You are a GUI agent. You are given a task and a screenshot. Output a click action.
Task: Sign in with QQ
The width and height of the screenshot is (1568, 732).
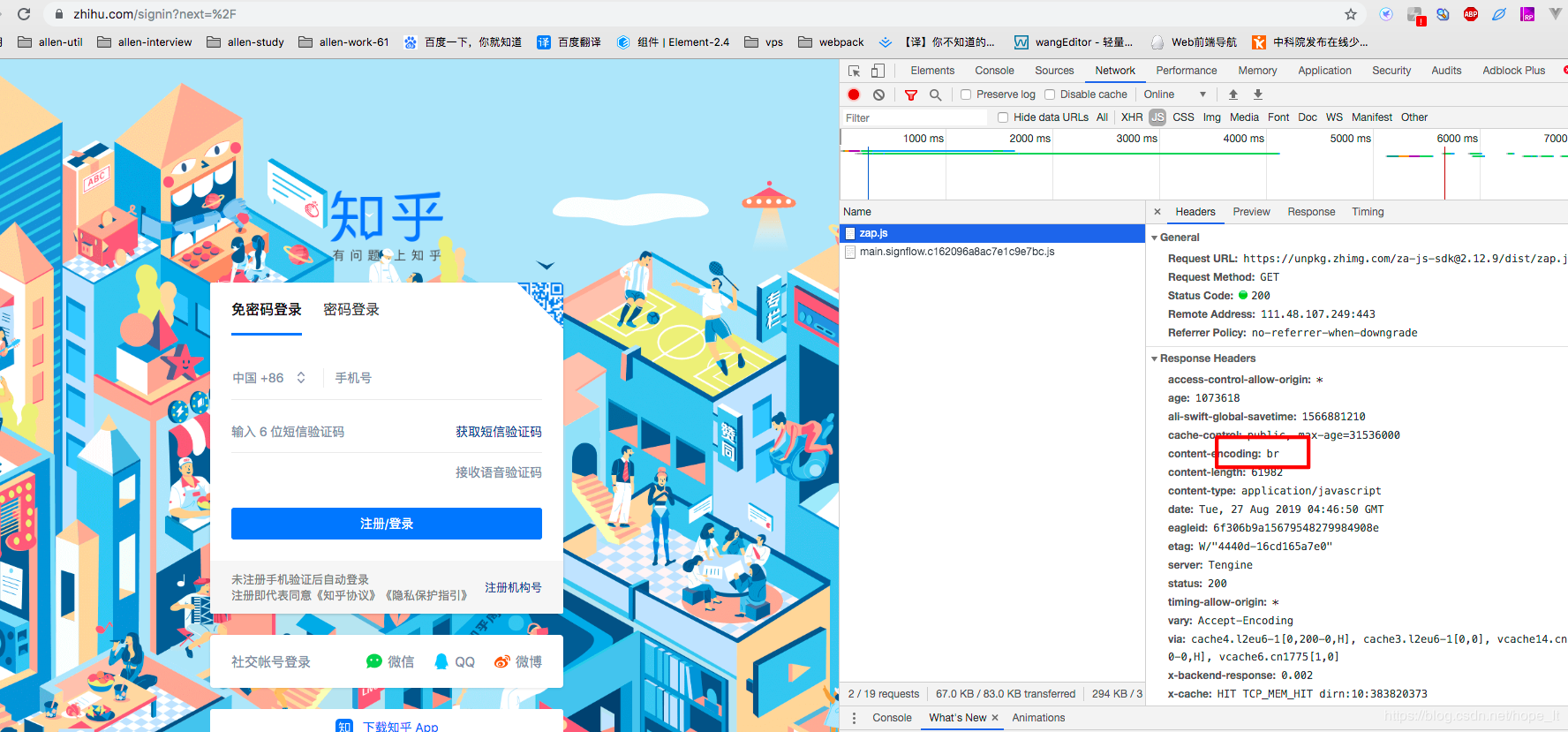(455, 661)
